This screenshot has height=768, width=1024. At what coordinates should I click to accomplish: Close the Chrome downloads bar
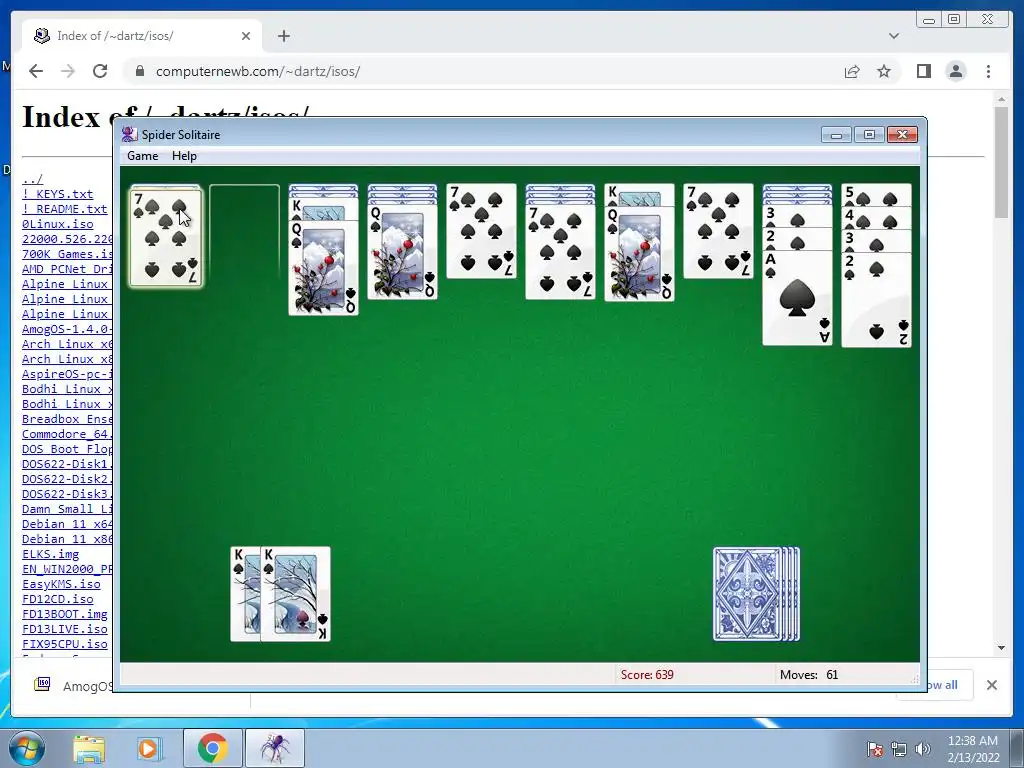[991, 685]
